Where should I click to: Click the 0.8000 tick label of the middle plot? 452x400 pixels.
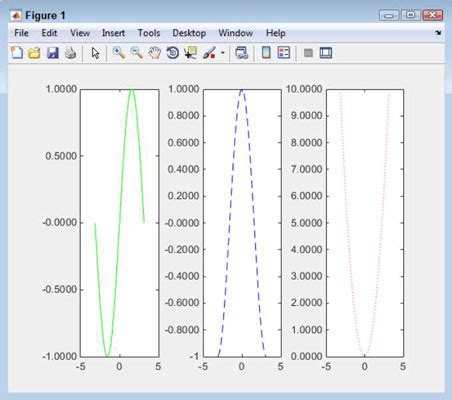[183, 116]
